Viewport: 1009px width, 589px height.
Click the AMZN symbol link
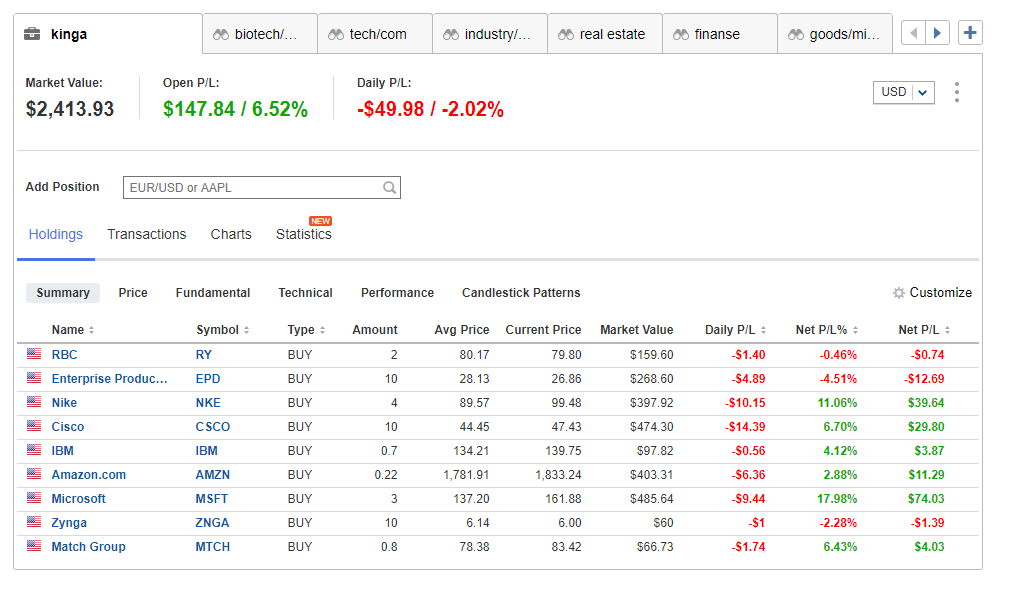pyautogui.click(x=213, y=475)
